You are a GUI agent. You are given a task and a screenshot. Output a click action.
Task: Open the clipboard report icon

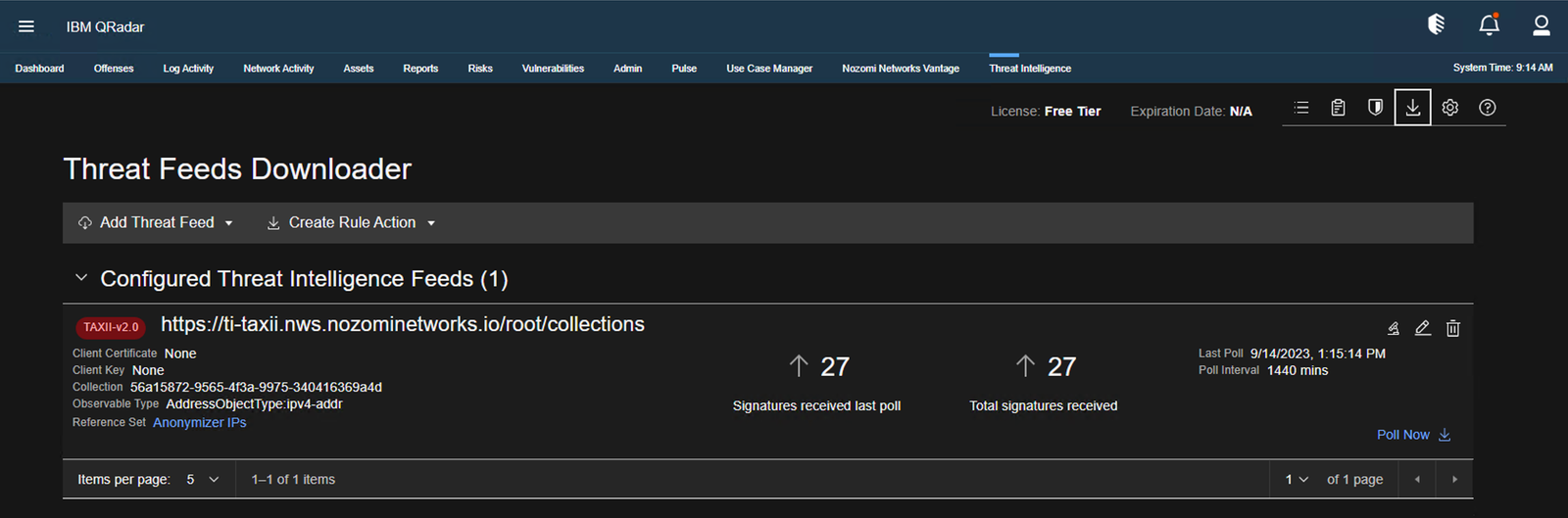[1338, 108]
